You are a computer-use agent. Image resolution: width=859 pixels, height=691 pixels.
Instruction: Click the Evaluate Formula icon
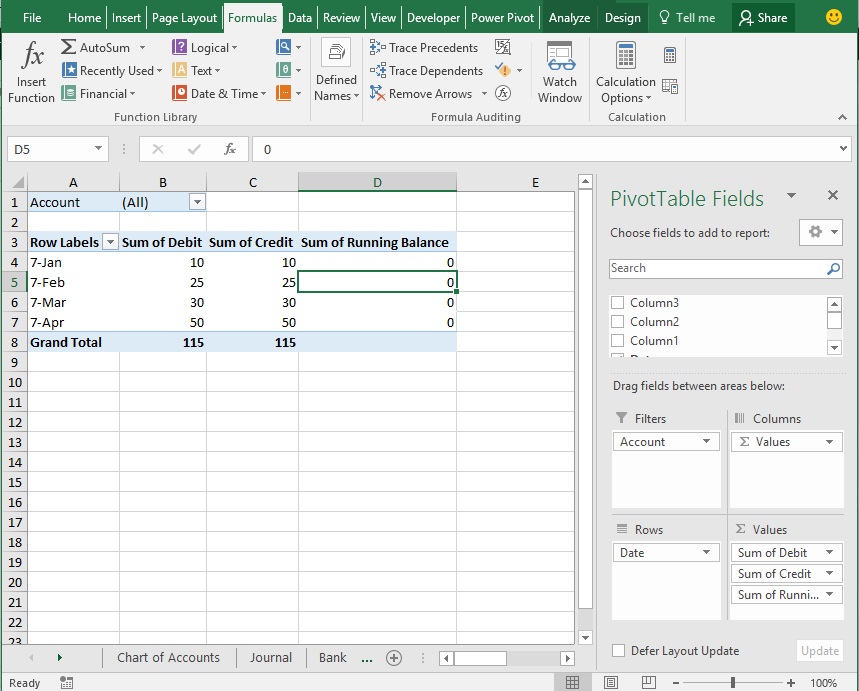pos(503,93)
